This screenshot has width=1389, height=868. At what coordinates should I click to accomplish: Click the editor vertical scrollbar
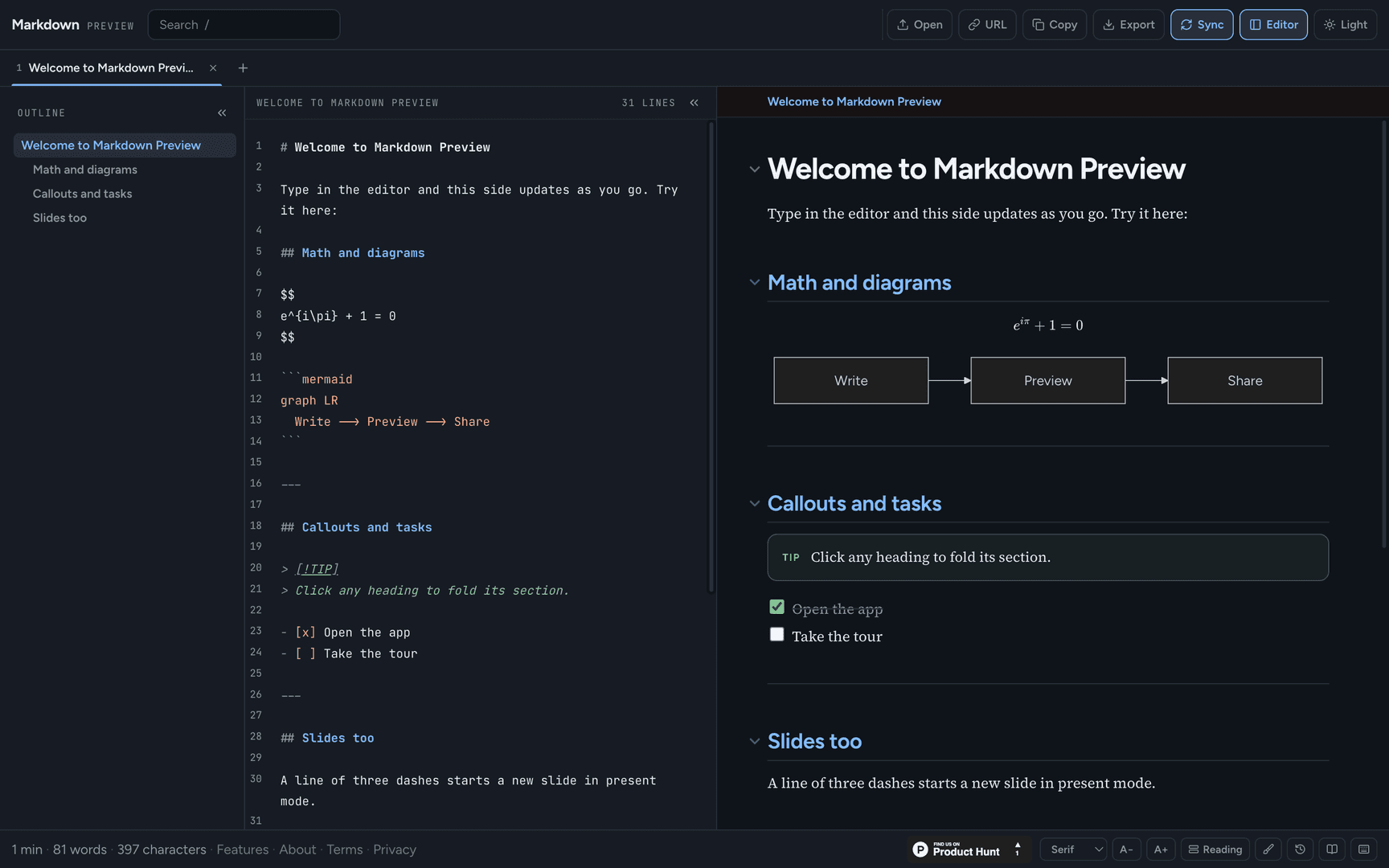click(x=711, y=358)
